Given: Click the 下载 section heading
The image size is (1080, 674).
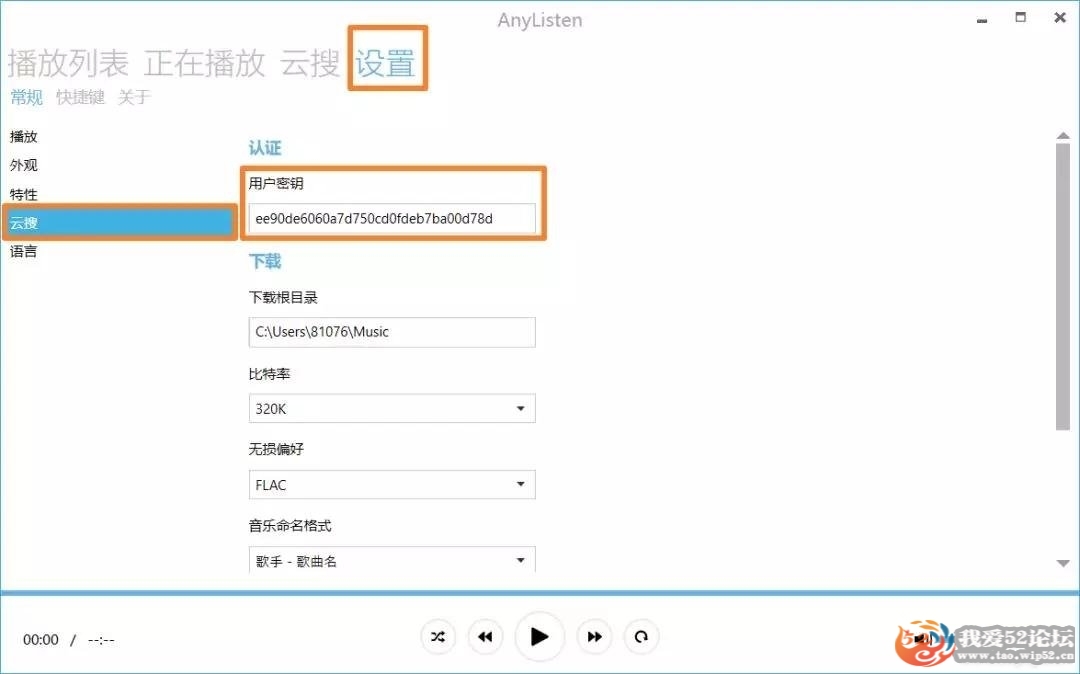Looking at the screenshot, I should pyautogui.click(x=265, y=262).
